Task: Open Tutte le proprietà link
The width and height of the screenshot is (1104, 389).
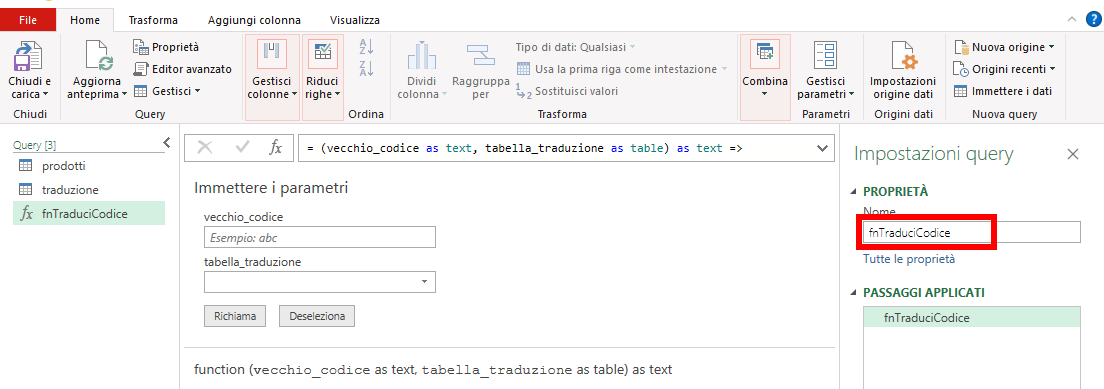Action: pyautogui.click(x=909, y=259)
